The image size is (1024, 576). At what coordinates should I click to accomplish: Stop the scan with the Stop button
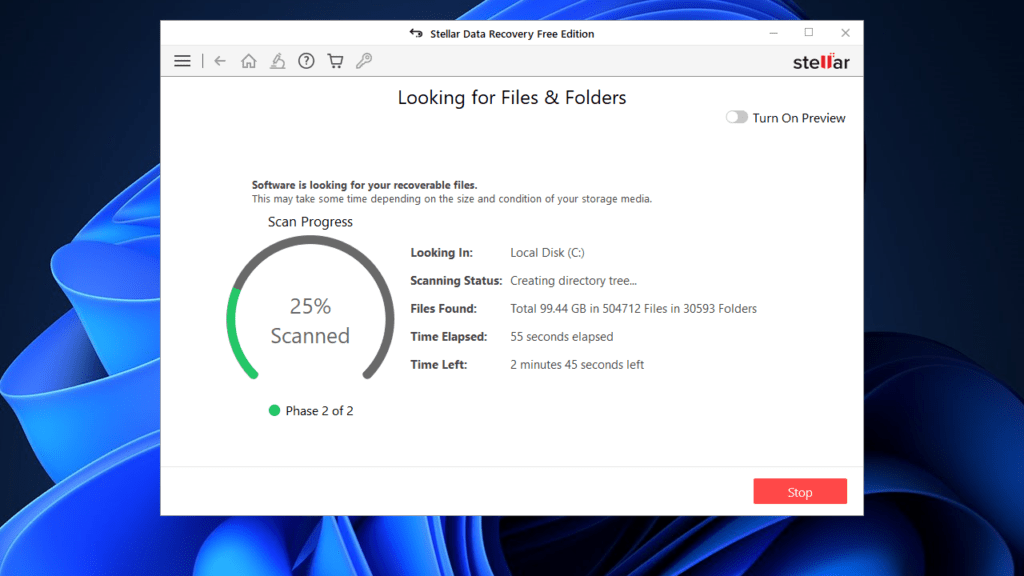[800, 492]
